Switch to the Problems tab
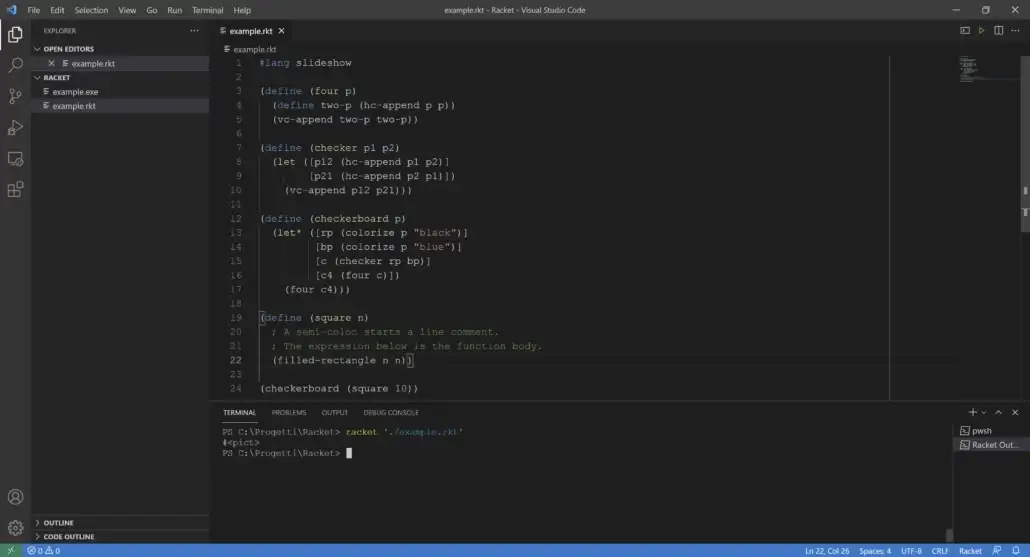 [289, 412]
